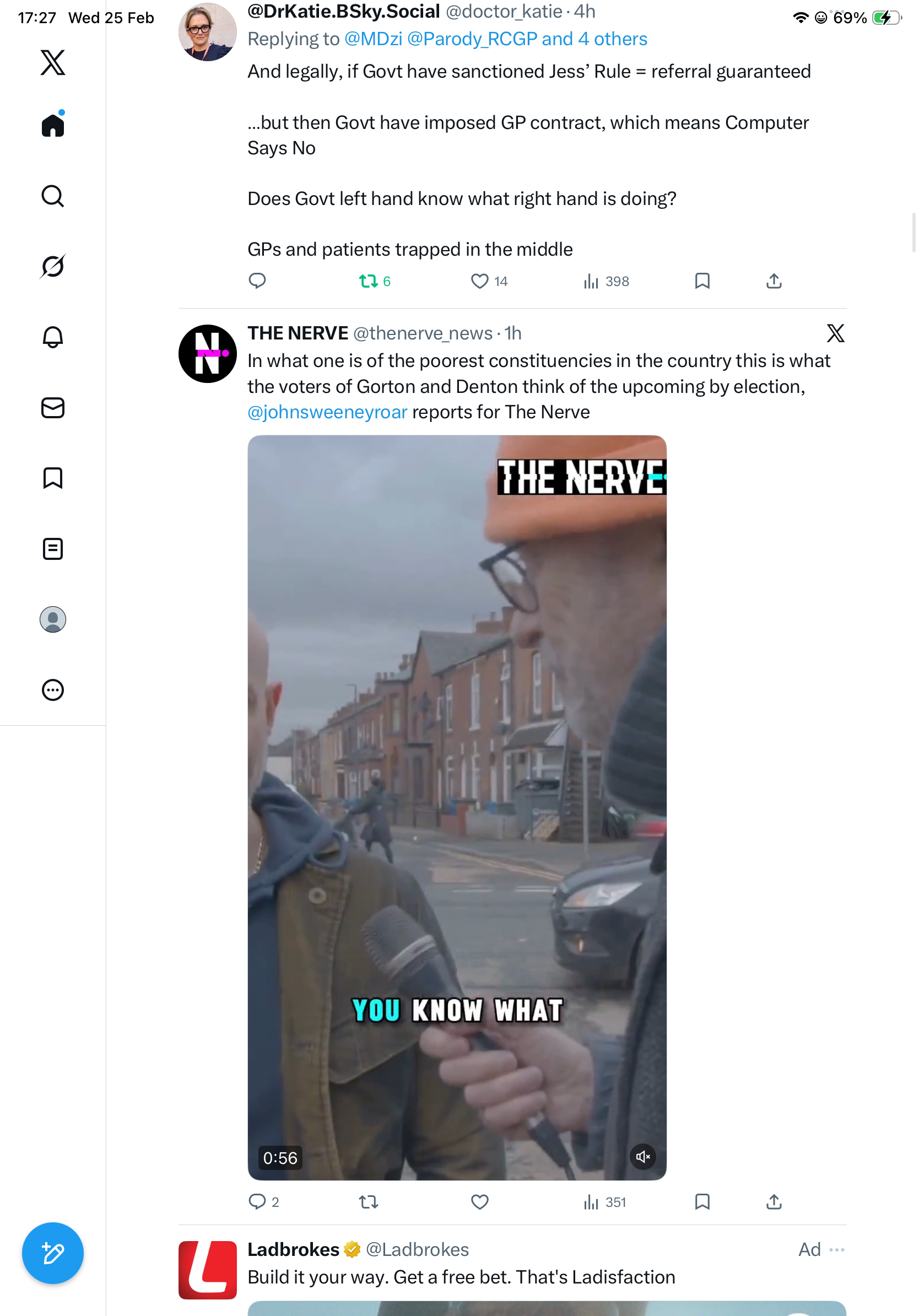Open Lists icon in sidebar

(53, 548)
